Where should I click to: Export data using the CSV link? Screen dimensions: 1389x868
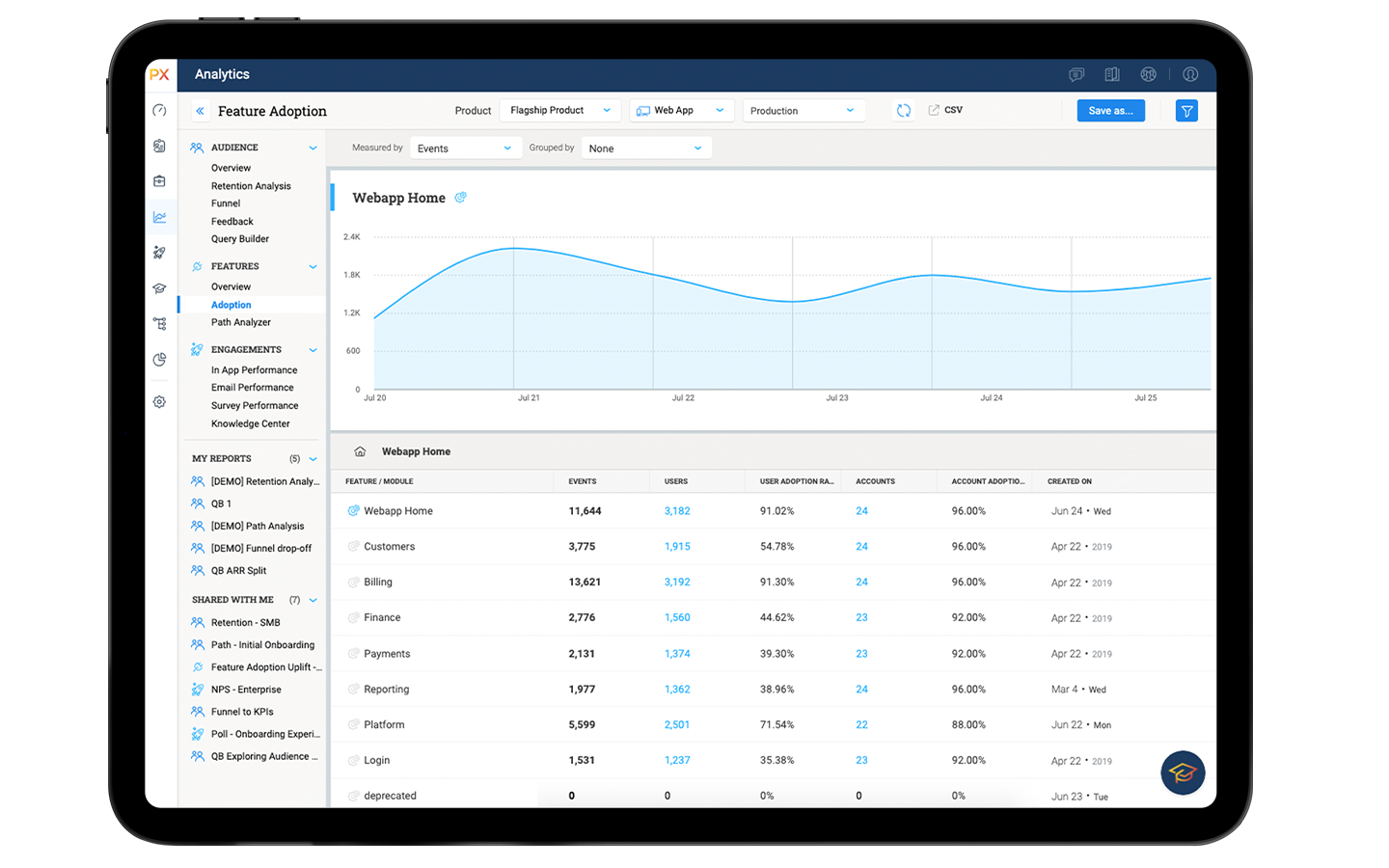pos(945,110)
